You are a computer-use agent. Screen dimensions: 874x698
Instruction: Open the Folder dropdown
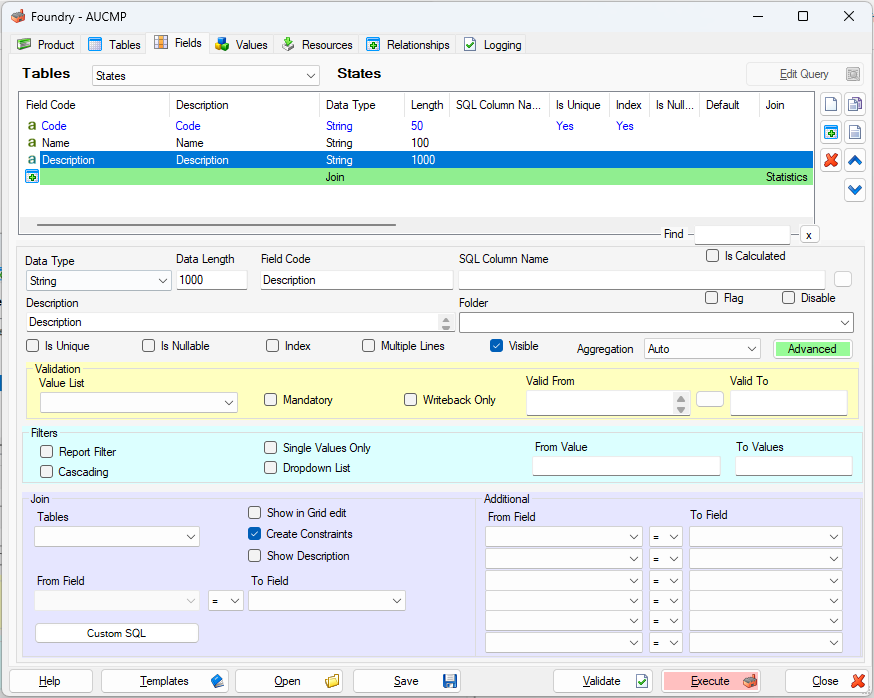point(656,322)
